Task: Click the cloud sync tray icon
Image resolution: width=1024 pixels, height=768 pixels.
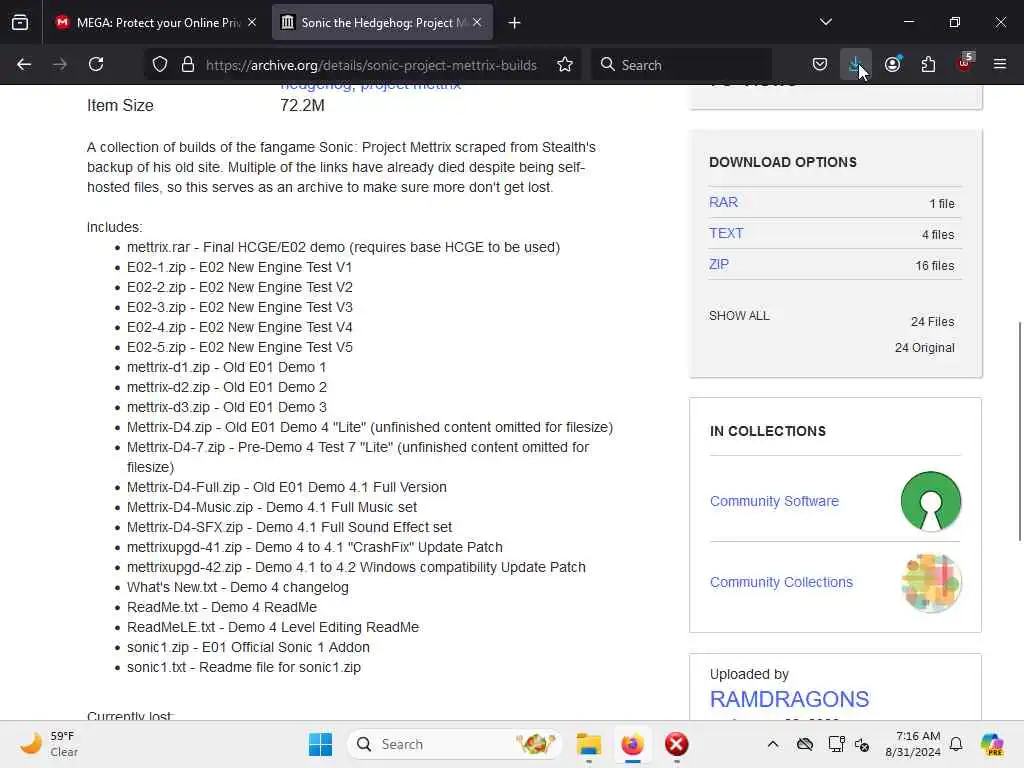Action: (x=805, y=744)
